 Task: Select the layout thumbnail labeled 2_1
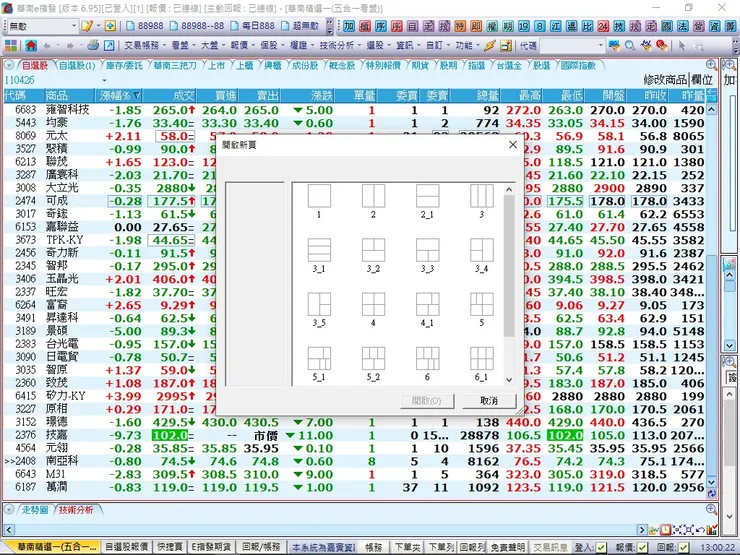[428, 202]
